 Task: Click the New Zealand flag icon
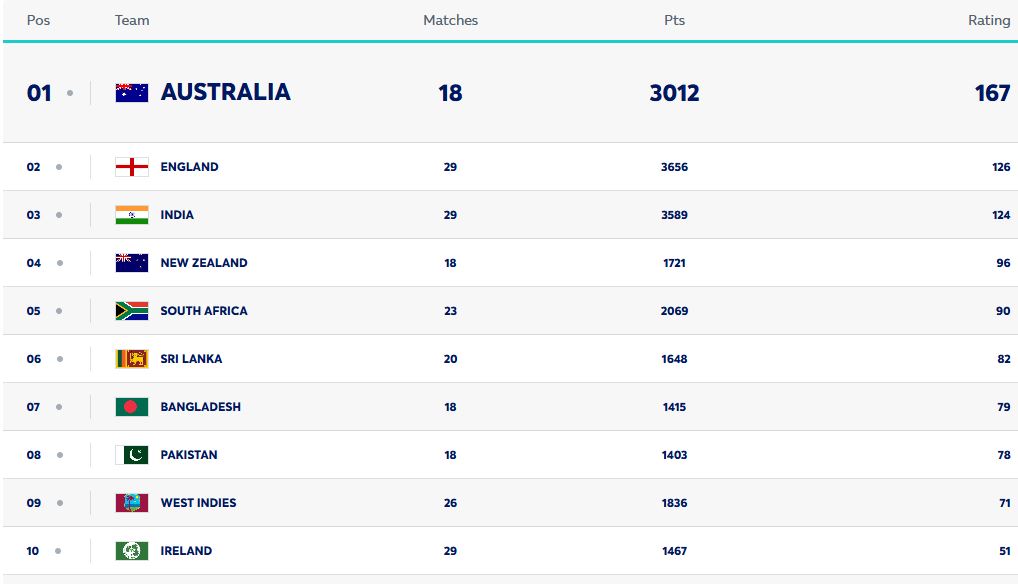click(132, 263)
